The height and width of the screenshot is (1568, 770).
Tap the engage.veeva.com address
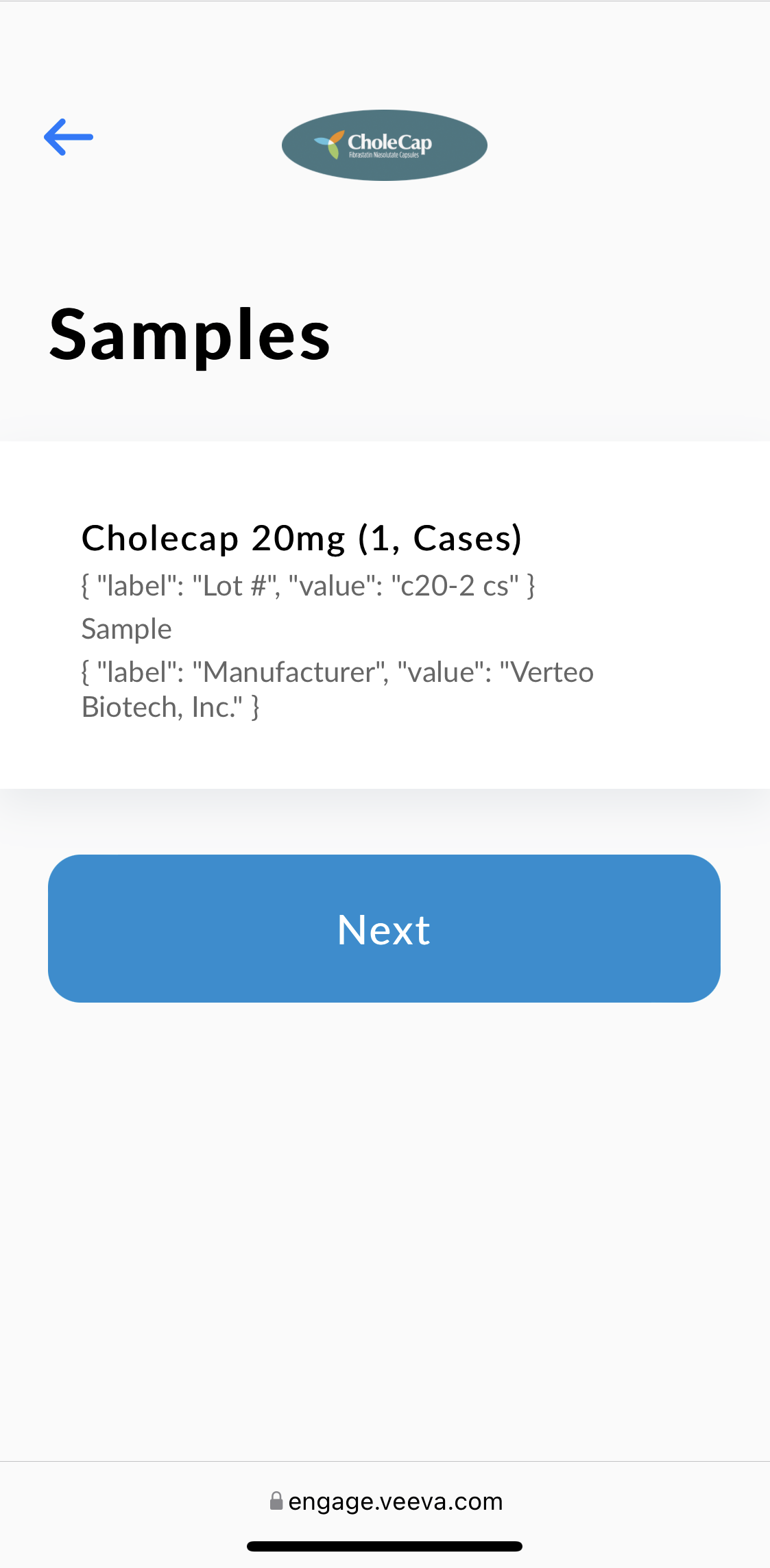tap(395, 1502)
